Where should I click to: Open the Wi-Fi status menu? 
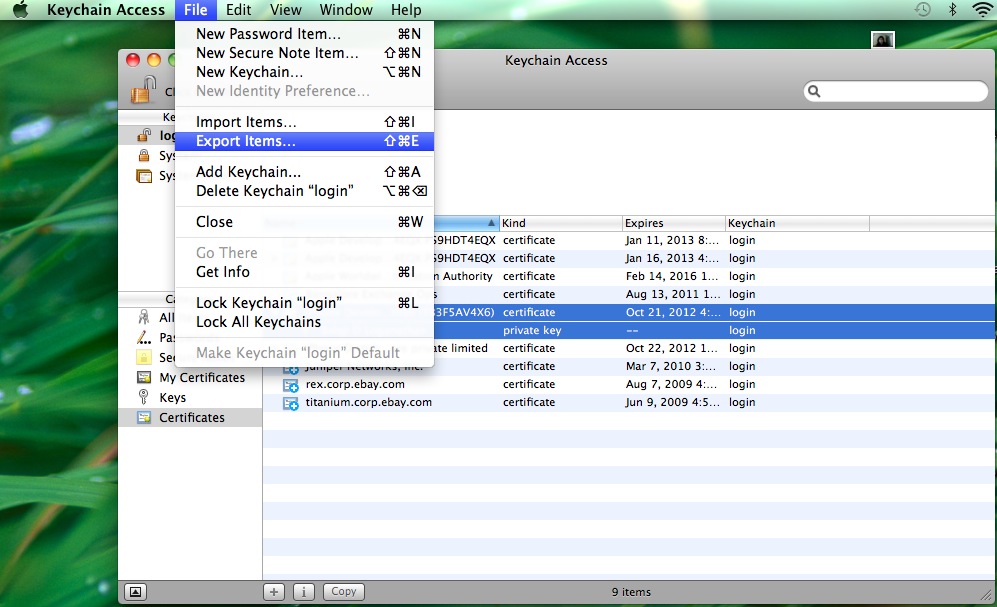click(x=982, y=10)
